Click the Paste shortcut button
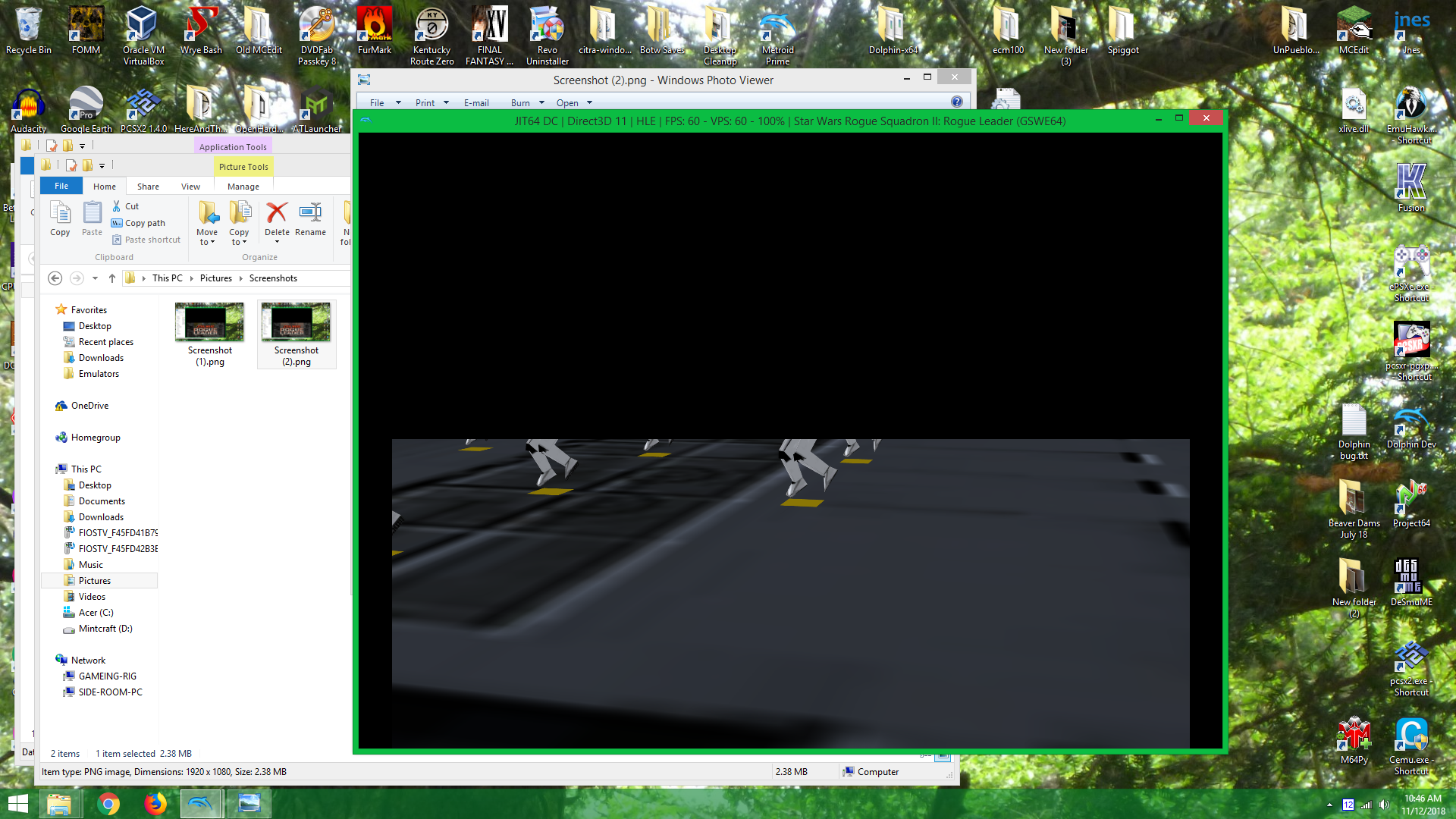Image resolution: width=1456 pixels, height=819 pixels. coord(146,240)
